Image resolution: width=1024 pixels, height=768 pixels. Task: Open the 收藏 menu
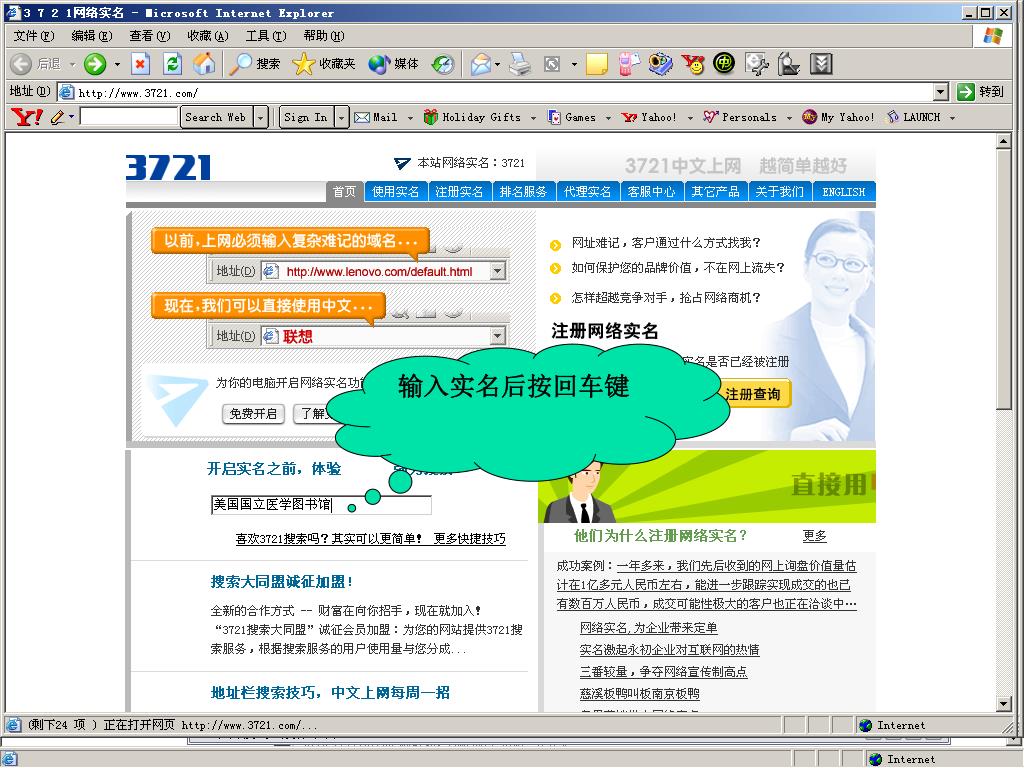point(208,36)
